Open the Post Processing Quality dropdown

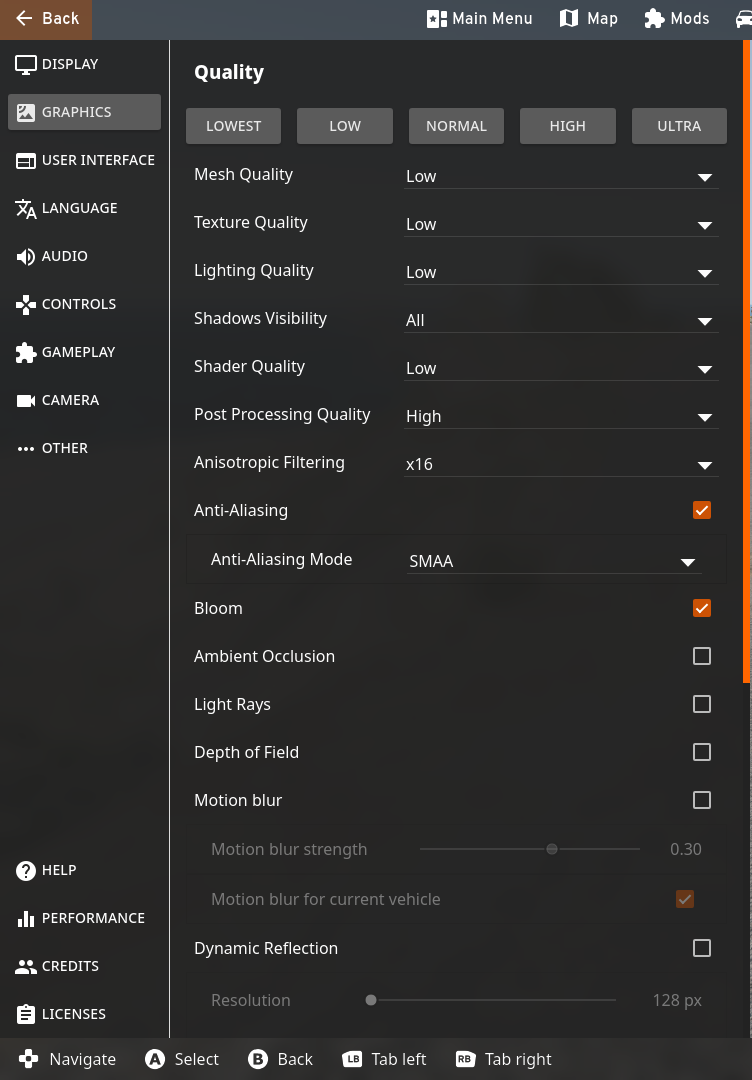click(x=561, y=417)
